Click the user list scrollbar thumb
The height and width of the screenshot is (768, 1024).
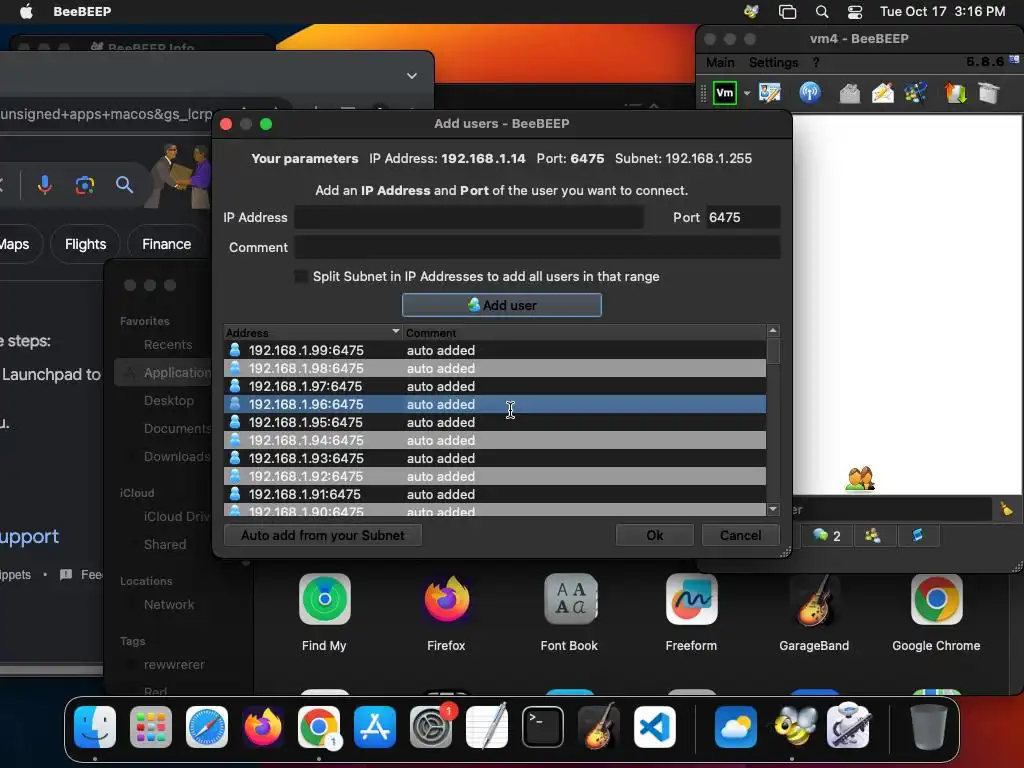tap(773, 351)
